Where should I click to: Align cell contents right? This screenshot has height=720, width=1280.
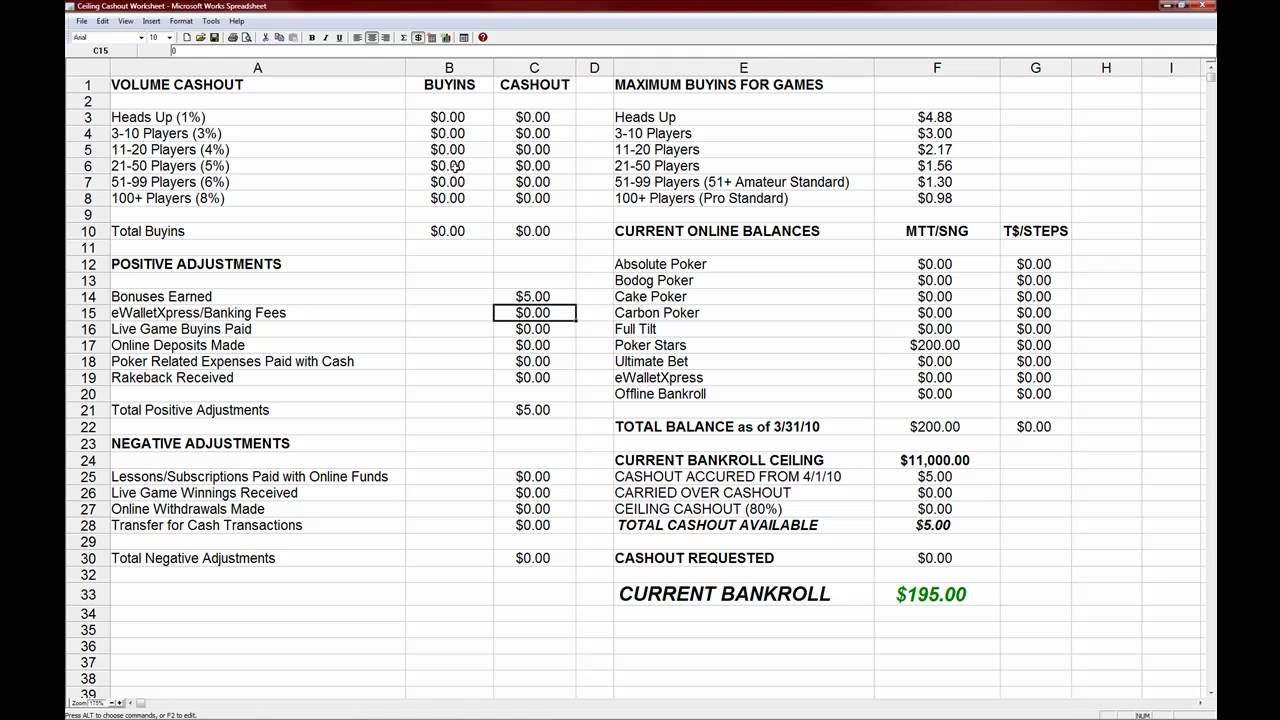point(385,38)
